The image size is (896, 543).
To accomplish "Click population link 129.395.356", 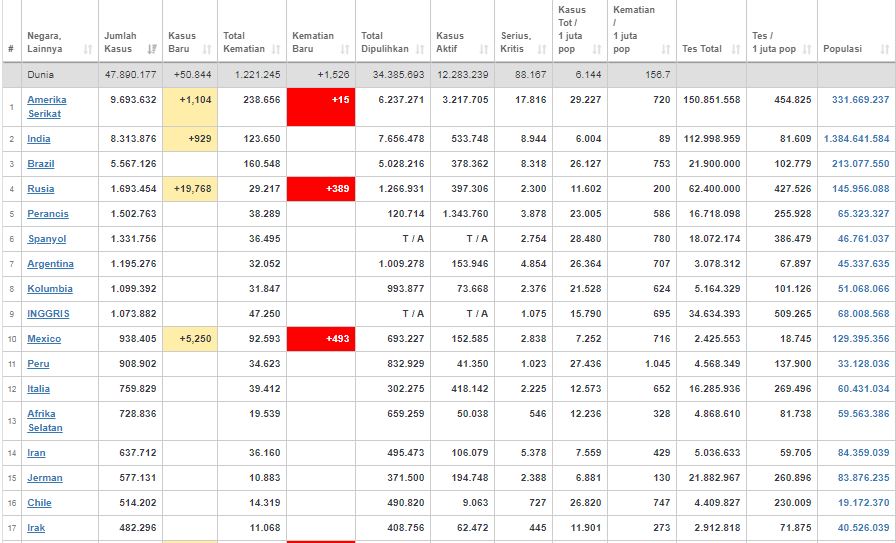I will [861, 339].
